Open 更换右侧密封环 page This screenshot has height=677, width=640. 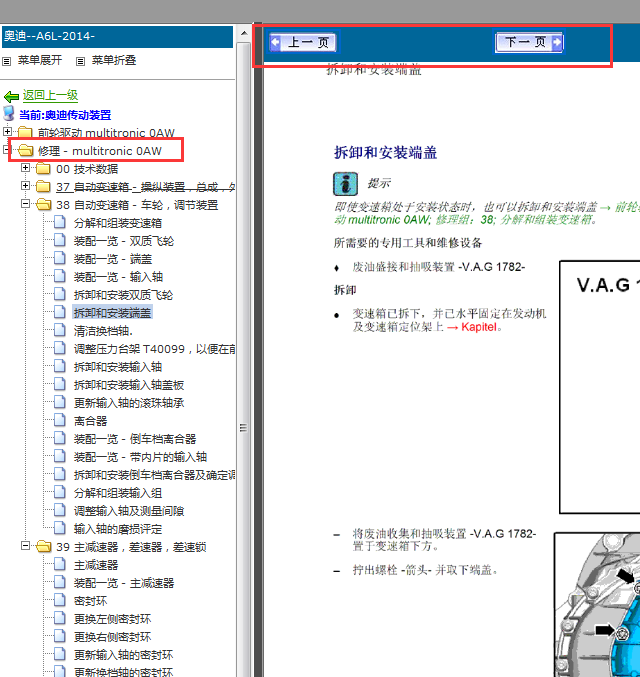(x=112, y=637)
